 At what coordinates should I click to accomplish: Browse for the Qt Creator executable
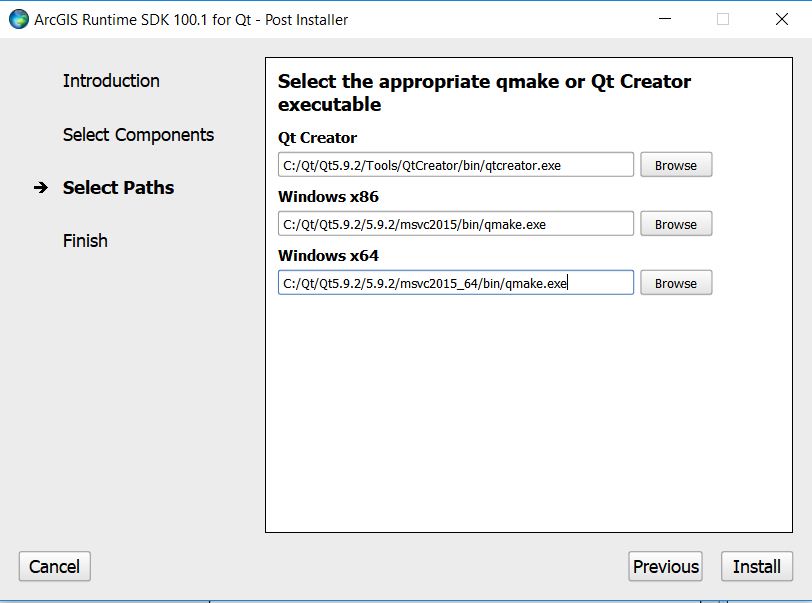676,165
